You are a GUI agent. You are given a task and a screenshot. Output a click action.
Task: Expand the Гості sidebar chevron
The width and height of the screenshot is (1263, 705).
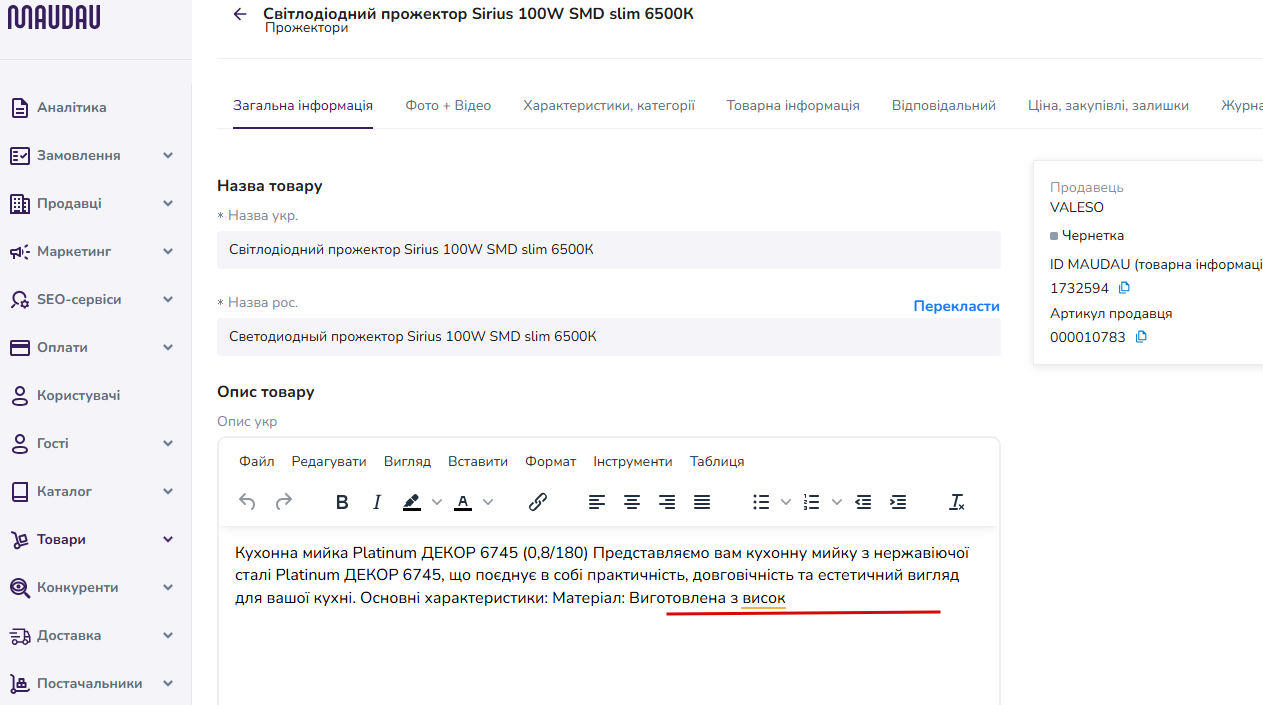pos(168,444)
